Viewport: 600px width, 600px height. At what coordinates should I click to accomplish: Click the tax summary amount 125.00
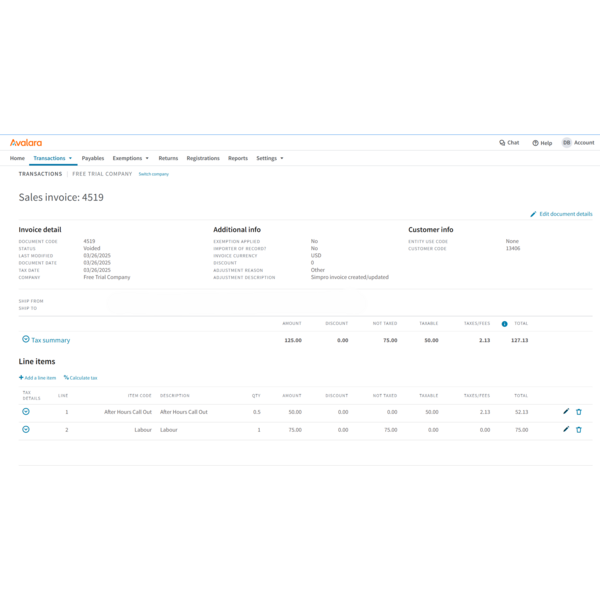[x=293, y=340]
